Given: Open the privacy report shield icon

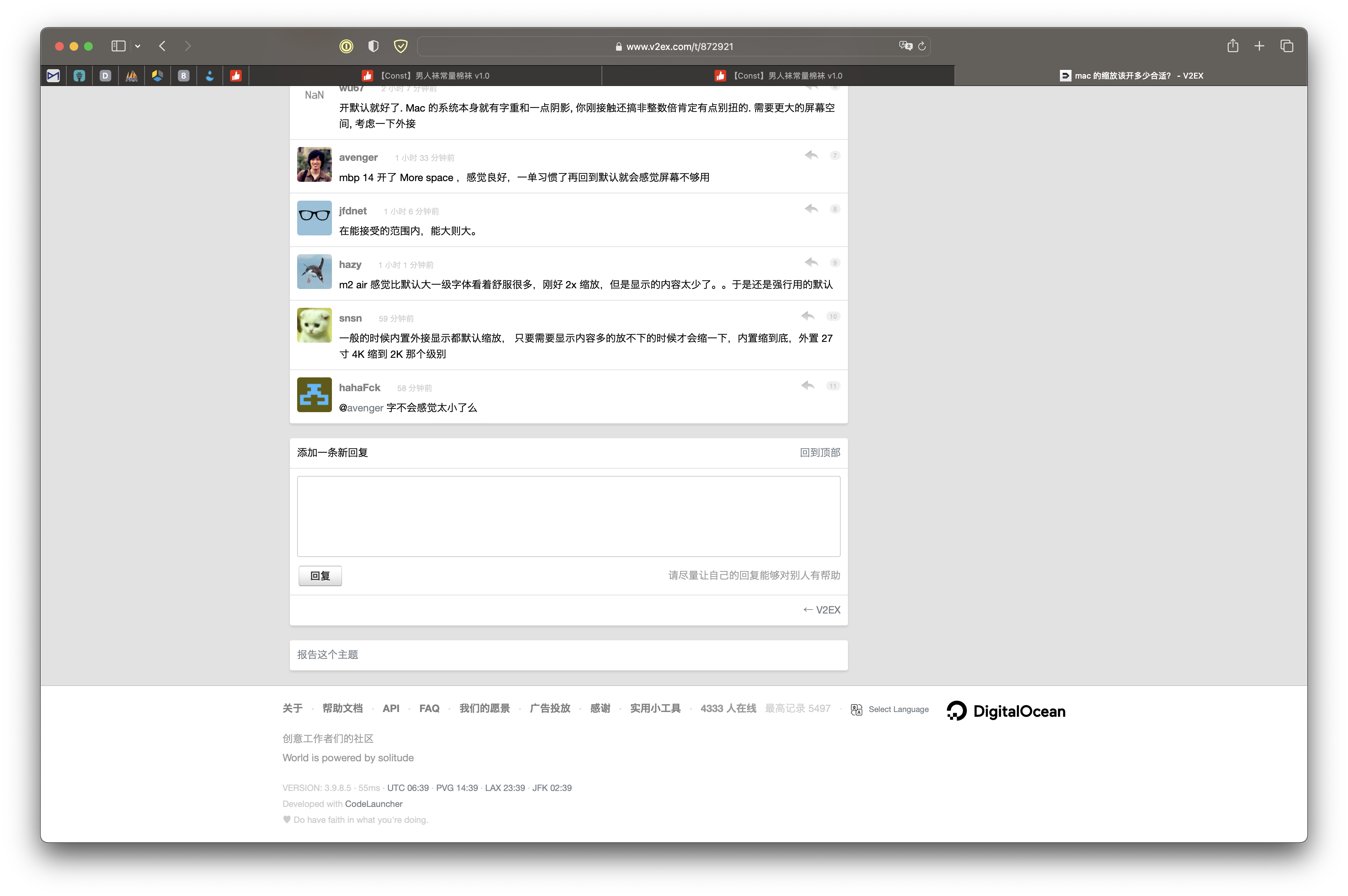Looking at the screenshot, I should [x=373, y=46].
